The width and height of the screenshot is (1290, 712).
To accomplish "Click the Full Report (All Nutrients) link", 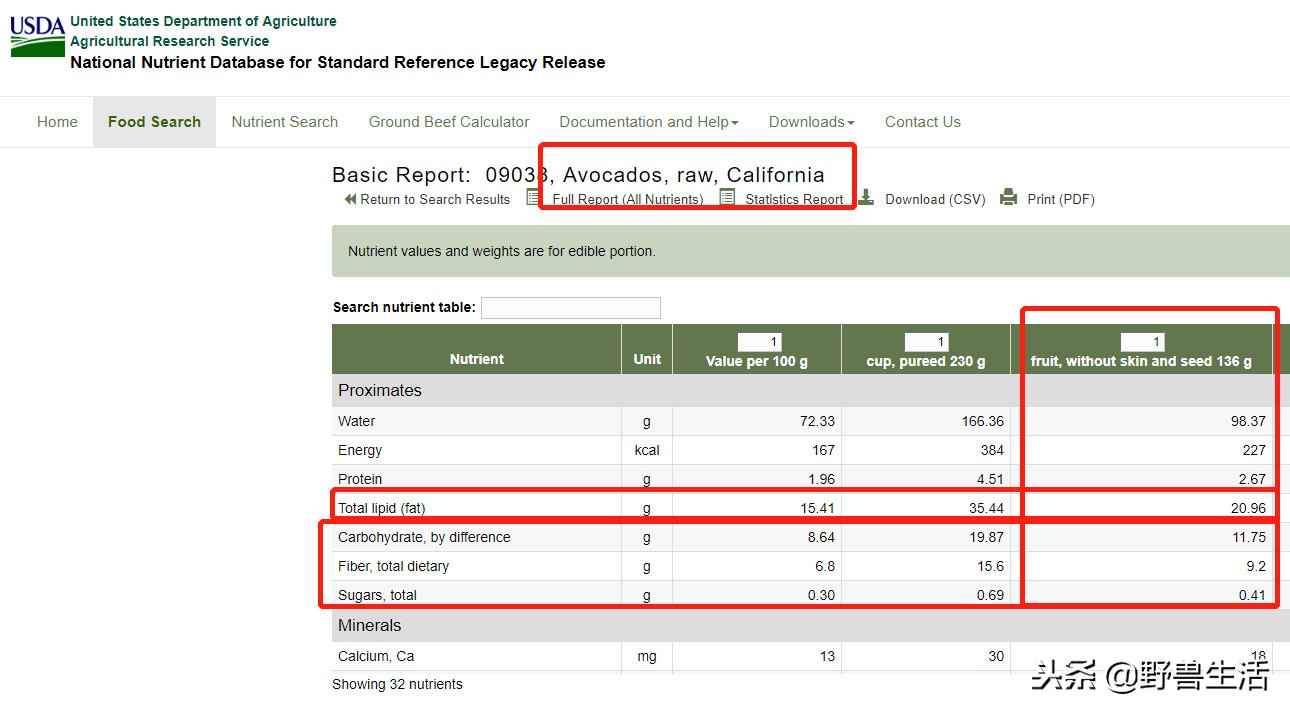I will click(x=627, y=199).
